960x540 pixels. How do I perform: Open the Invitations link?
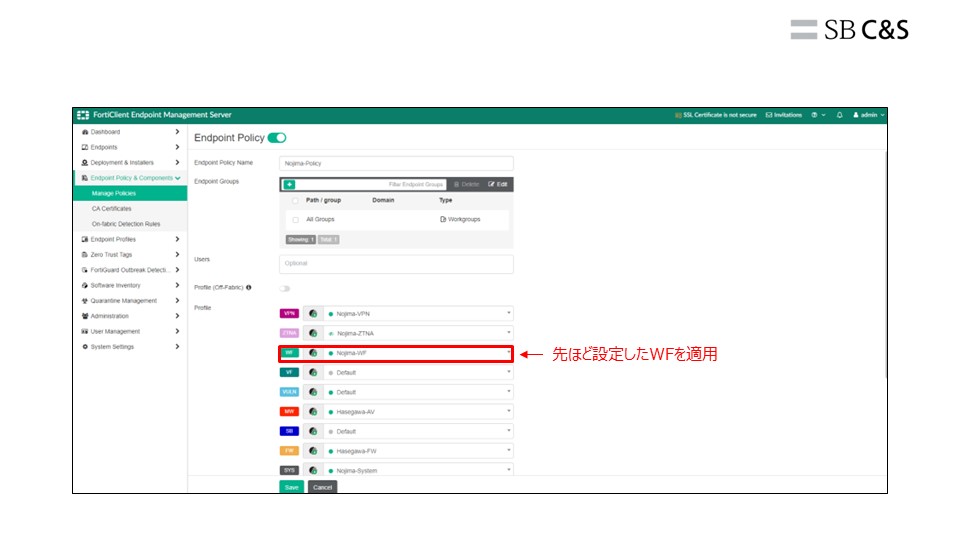click(x=784, y=115)
